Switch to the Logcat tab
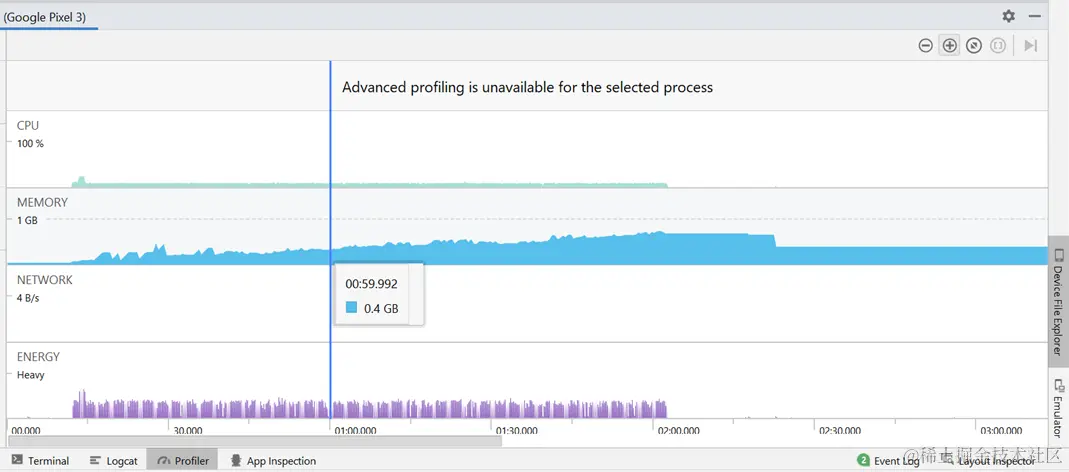Viewport: 1069px width, 472px height. (x=113, y=461)
